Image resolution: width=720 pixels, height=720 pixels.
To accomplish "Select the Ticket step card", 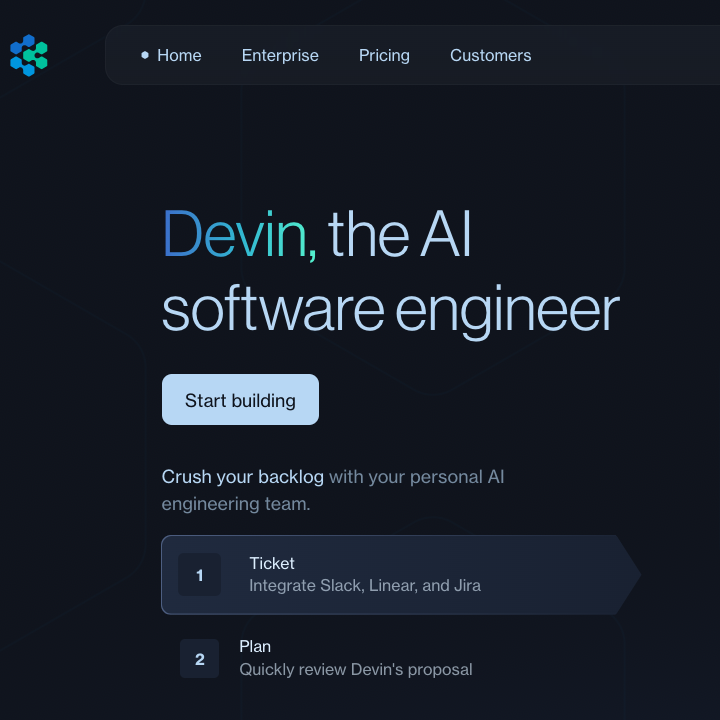I will pyautogui.click(x=401, y=574).
